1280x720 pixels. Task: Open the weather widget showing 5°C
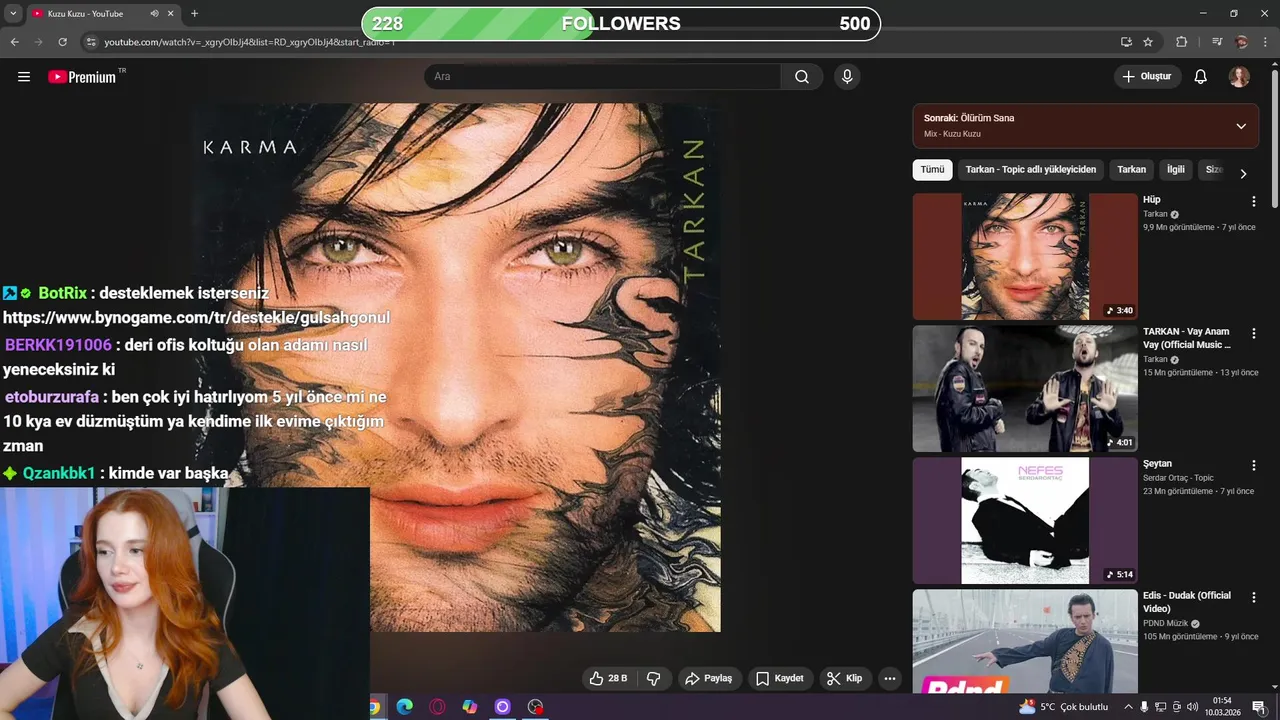click(1064, 707)
